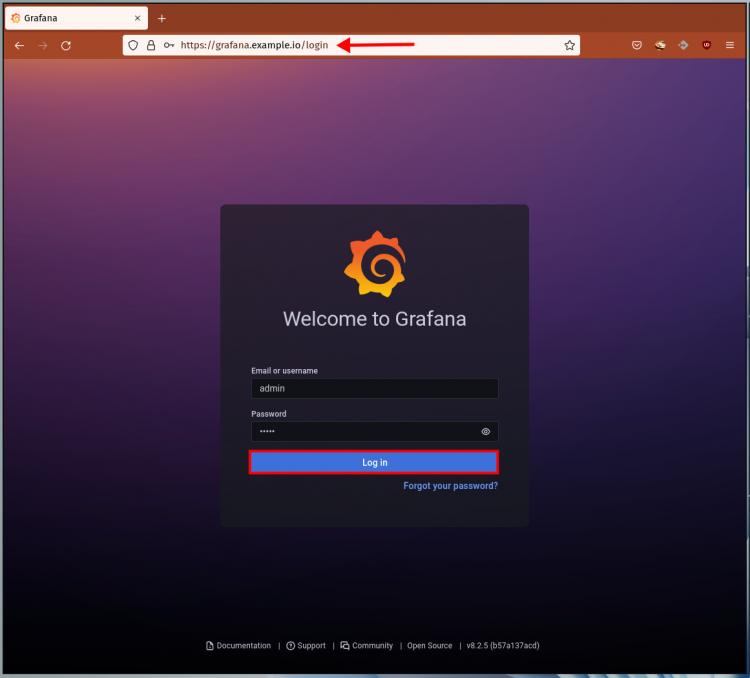Click the extension icon left of uBlock
This screenshot has width=750, height=678.
point(683,45)
